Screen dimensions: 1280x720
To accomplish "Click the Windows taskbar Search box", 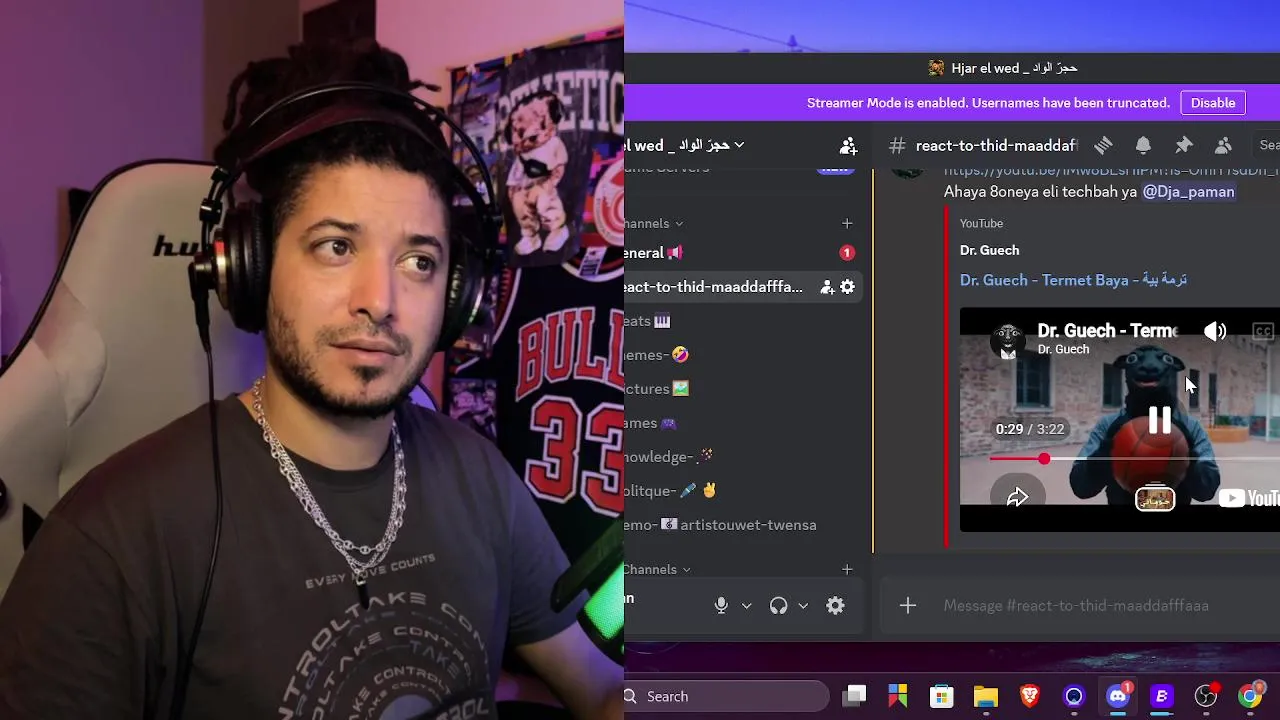I will coord(727,696).
